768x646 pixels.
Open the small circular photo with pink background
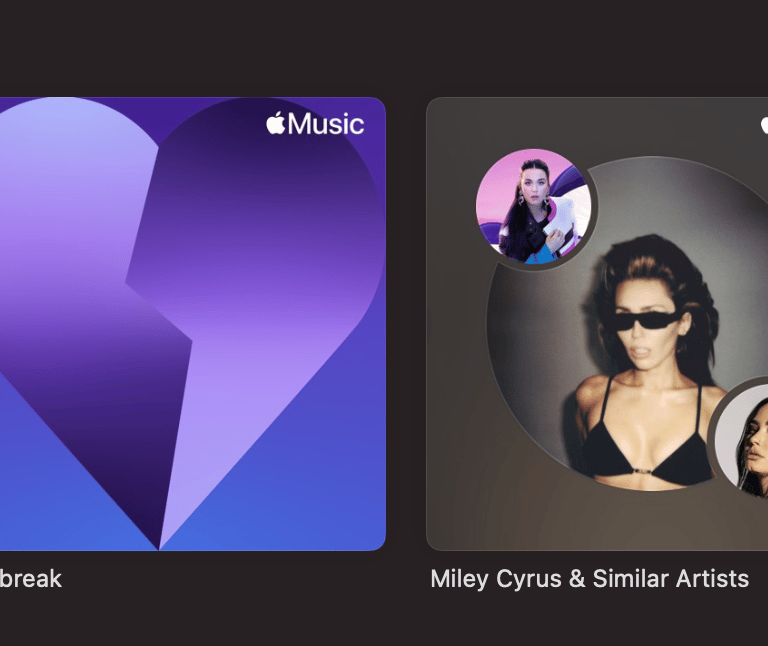tap(533, 206)
